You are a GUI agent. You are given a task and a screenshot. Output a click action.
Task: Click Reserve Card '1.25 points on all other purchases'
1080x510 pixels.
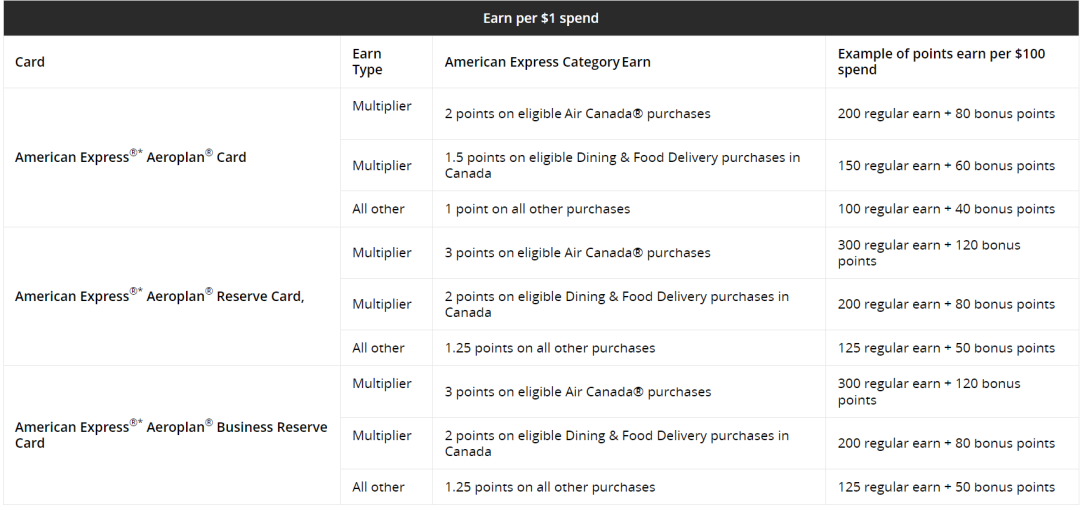pyautogui.click(x=550, y=348)
